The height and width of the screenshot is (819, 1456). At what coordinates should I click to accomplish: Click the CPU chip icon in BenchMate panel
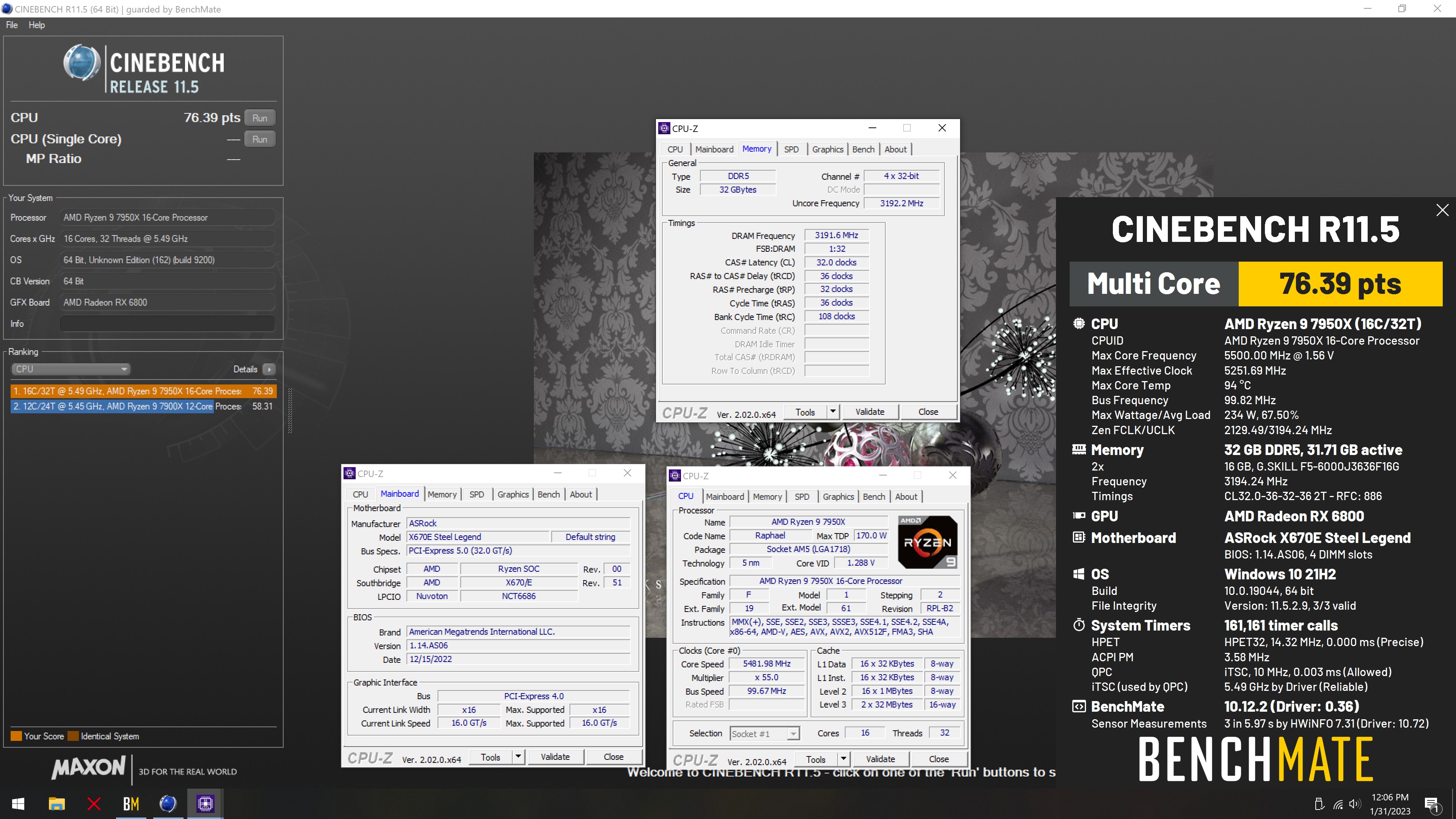(1078, 323)
